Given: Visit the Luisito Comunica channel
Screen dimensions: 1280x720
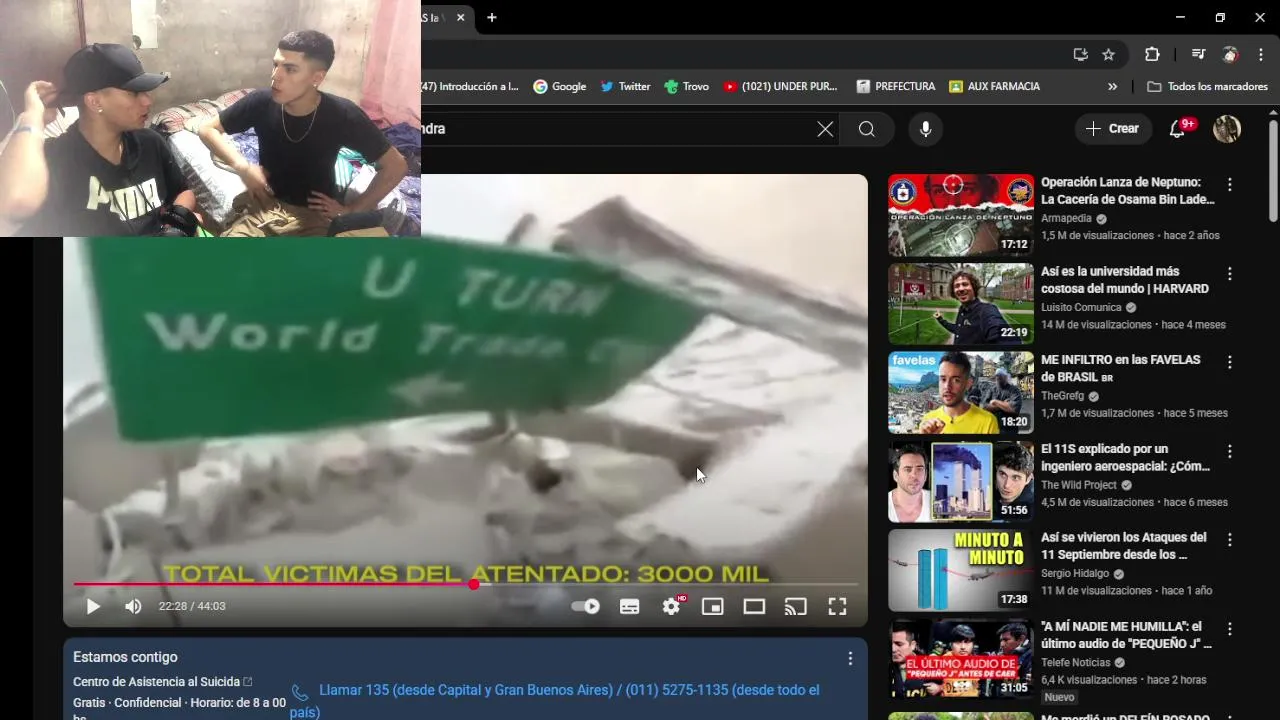Looking at the screenshot, I should 1081,307.
